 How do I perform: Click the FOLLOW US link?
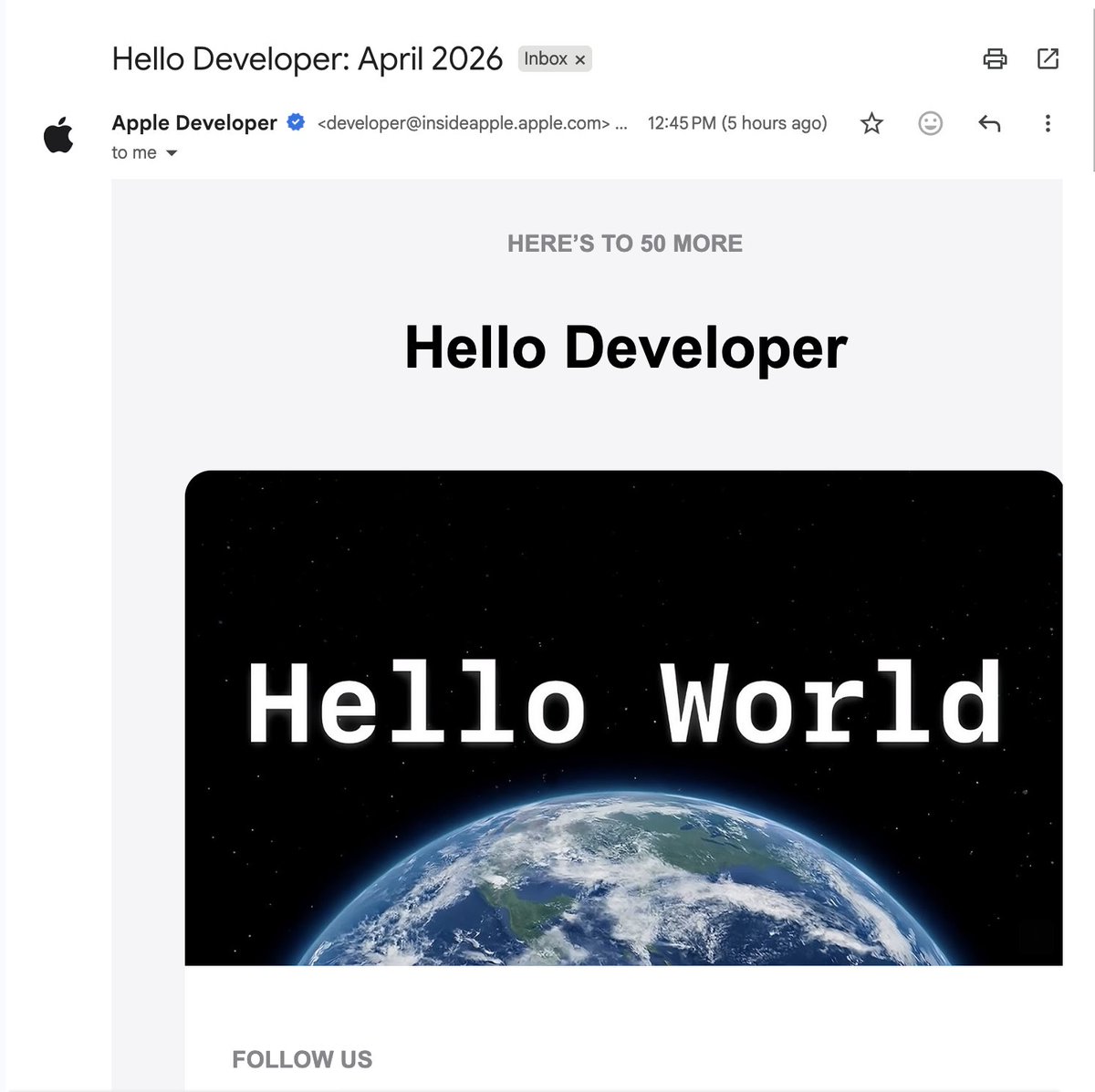[303, 1059]
